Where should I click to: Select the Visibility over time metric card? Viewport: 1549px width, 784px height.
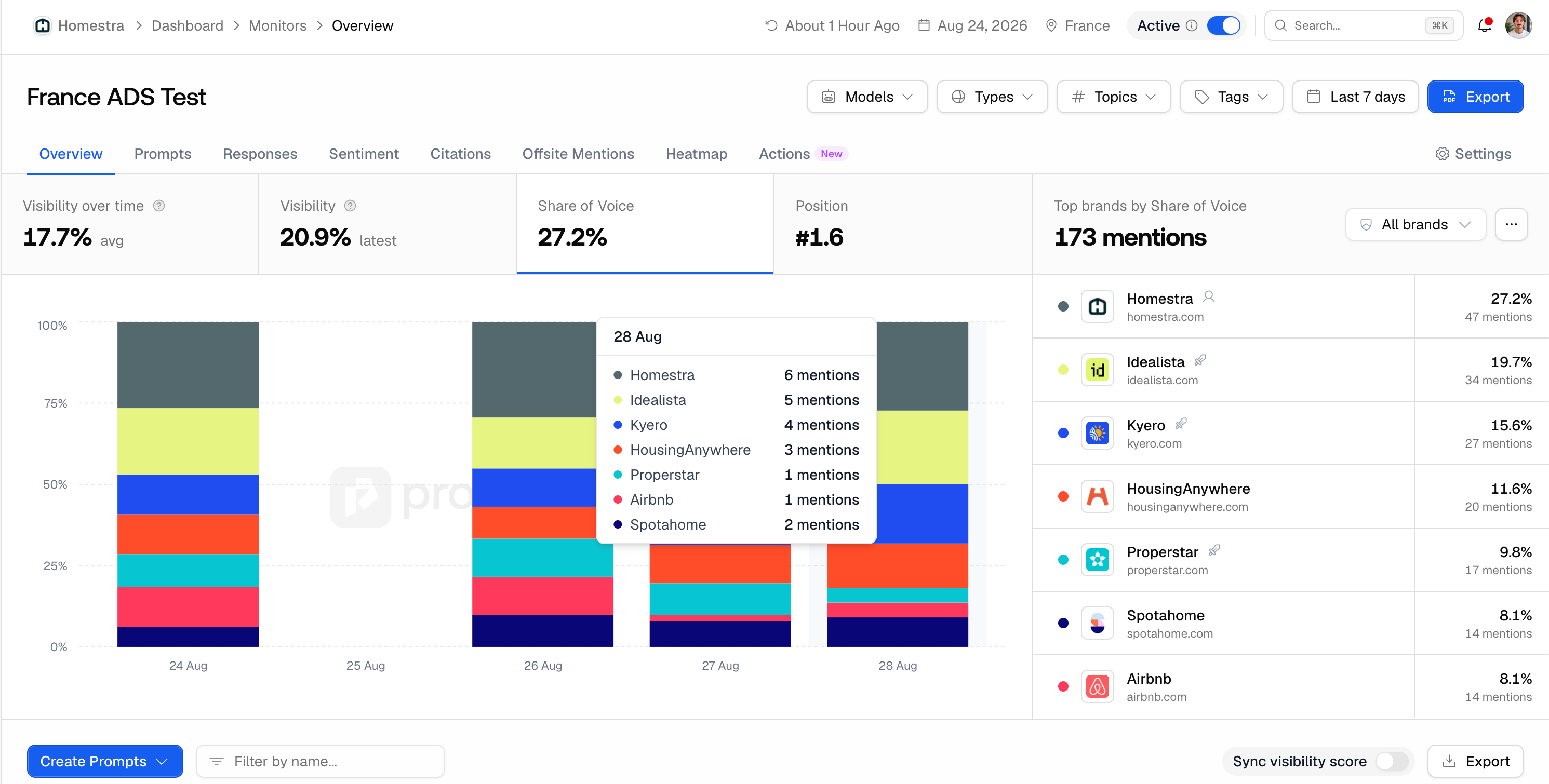pos(130,224)
